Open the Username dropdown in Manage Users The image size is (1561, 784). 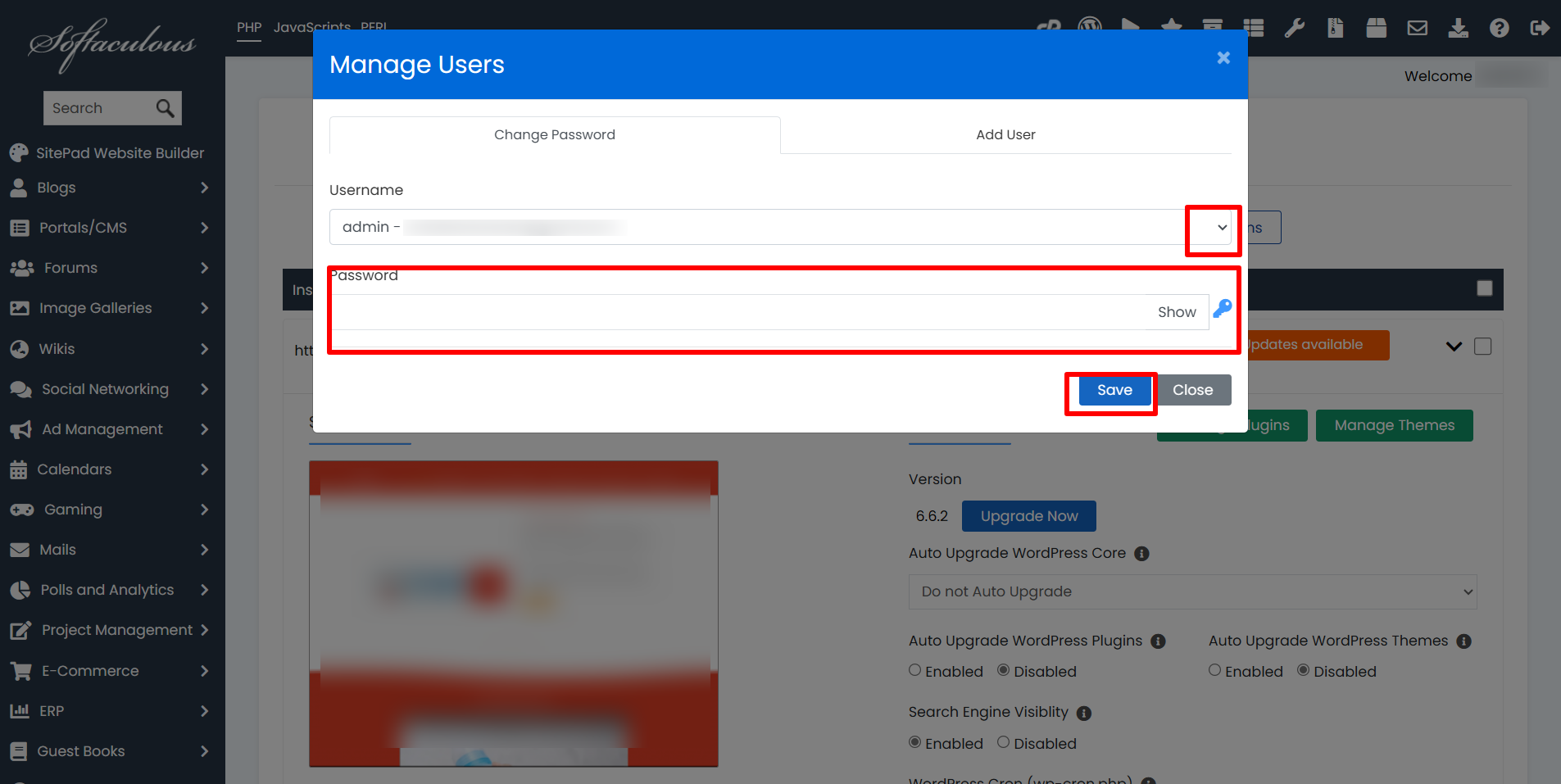point(780,227)
